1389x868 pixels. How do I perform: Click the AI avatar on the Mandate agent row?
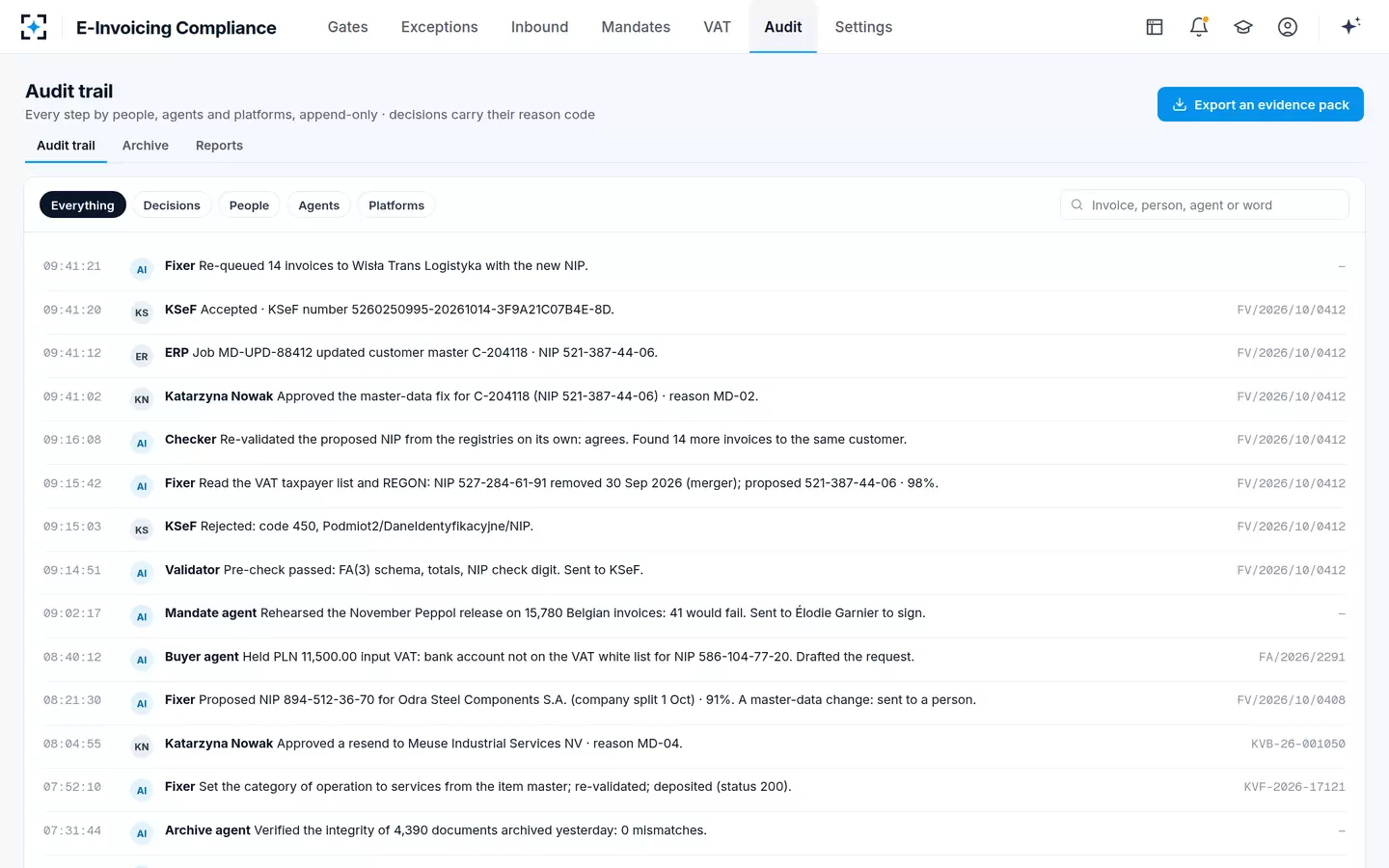[142, 616]
